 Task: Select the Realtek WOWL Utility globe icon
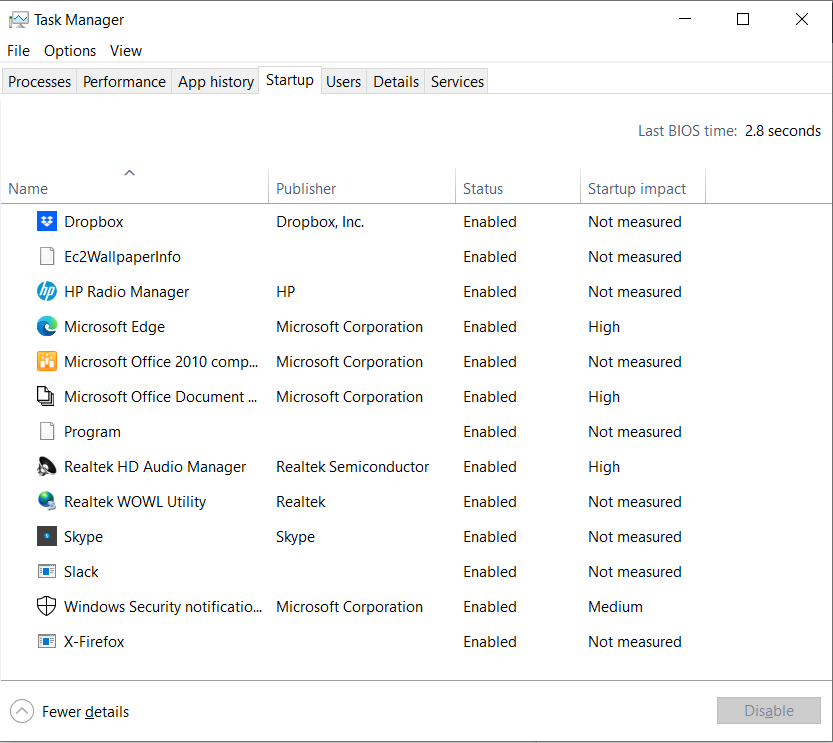point(47,502)
